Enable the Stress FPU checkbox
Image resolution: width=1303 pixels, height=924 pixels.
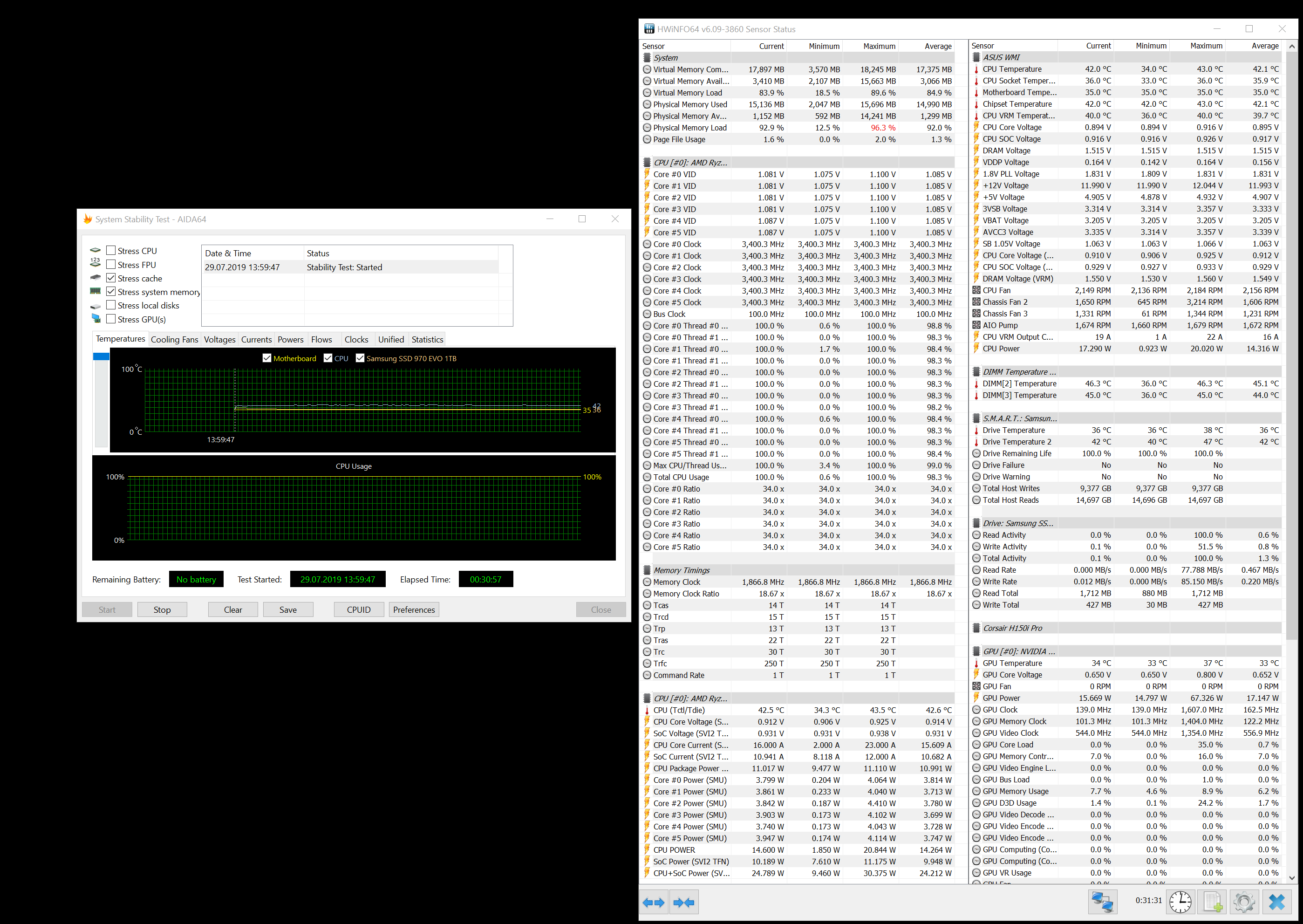click(x=111, y=265)
